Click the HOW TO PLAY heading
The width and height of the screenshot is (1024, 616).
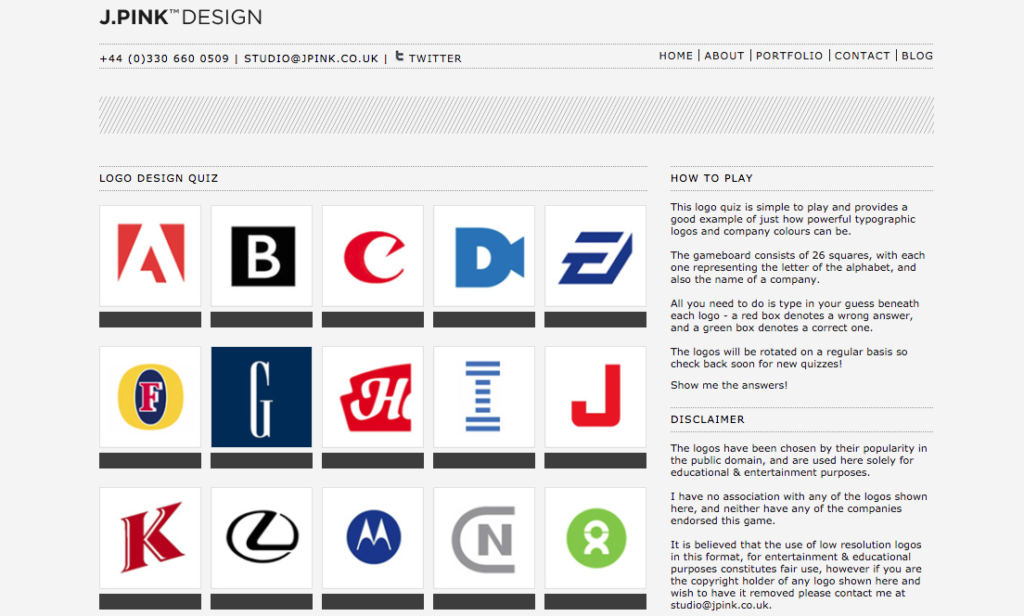[x=712, y=178]
